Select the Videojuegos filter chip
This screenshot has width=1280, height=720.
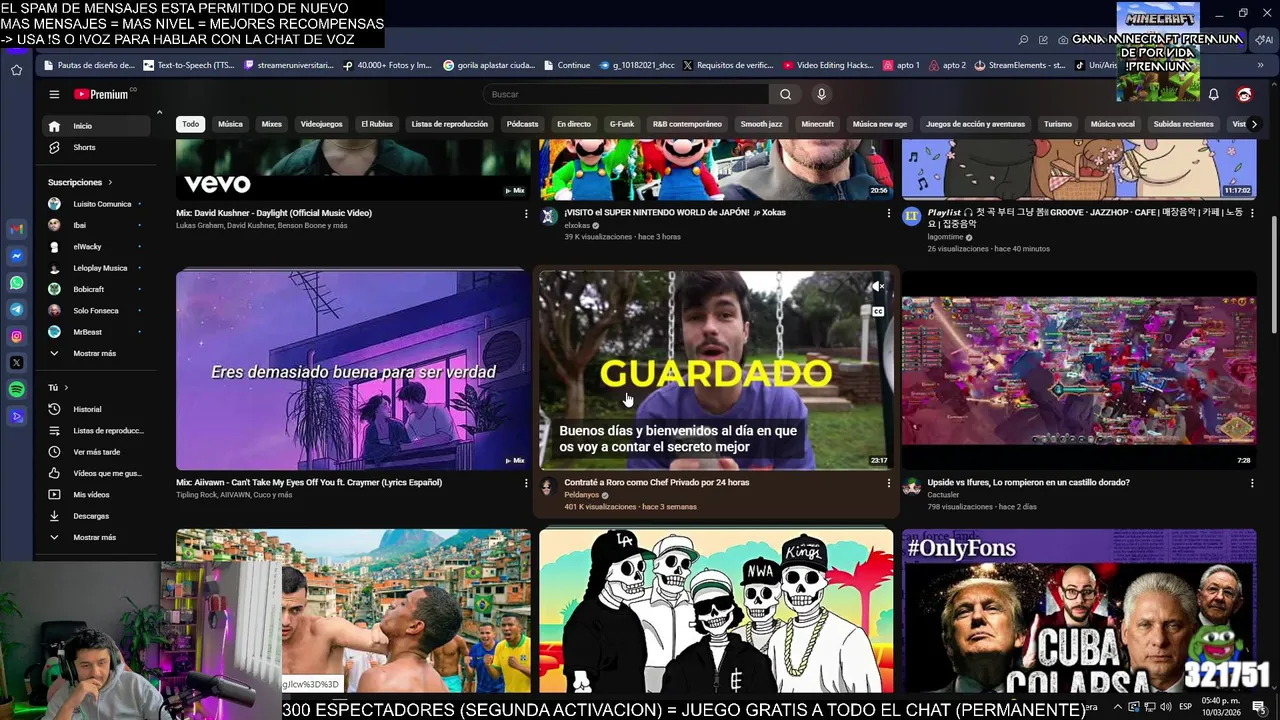tap(321, 124)
